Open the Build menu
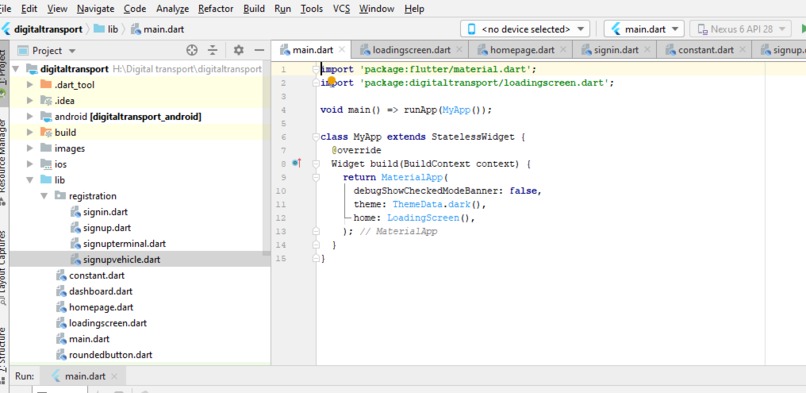The width and height of the screenshot is (806, 393). (x=254, y=9)
